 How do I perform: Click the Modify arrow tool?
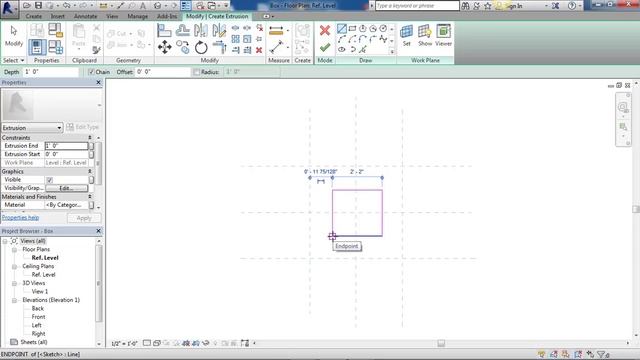click(14, 35)
